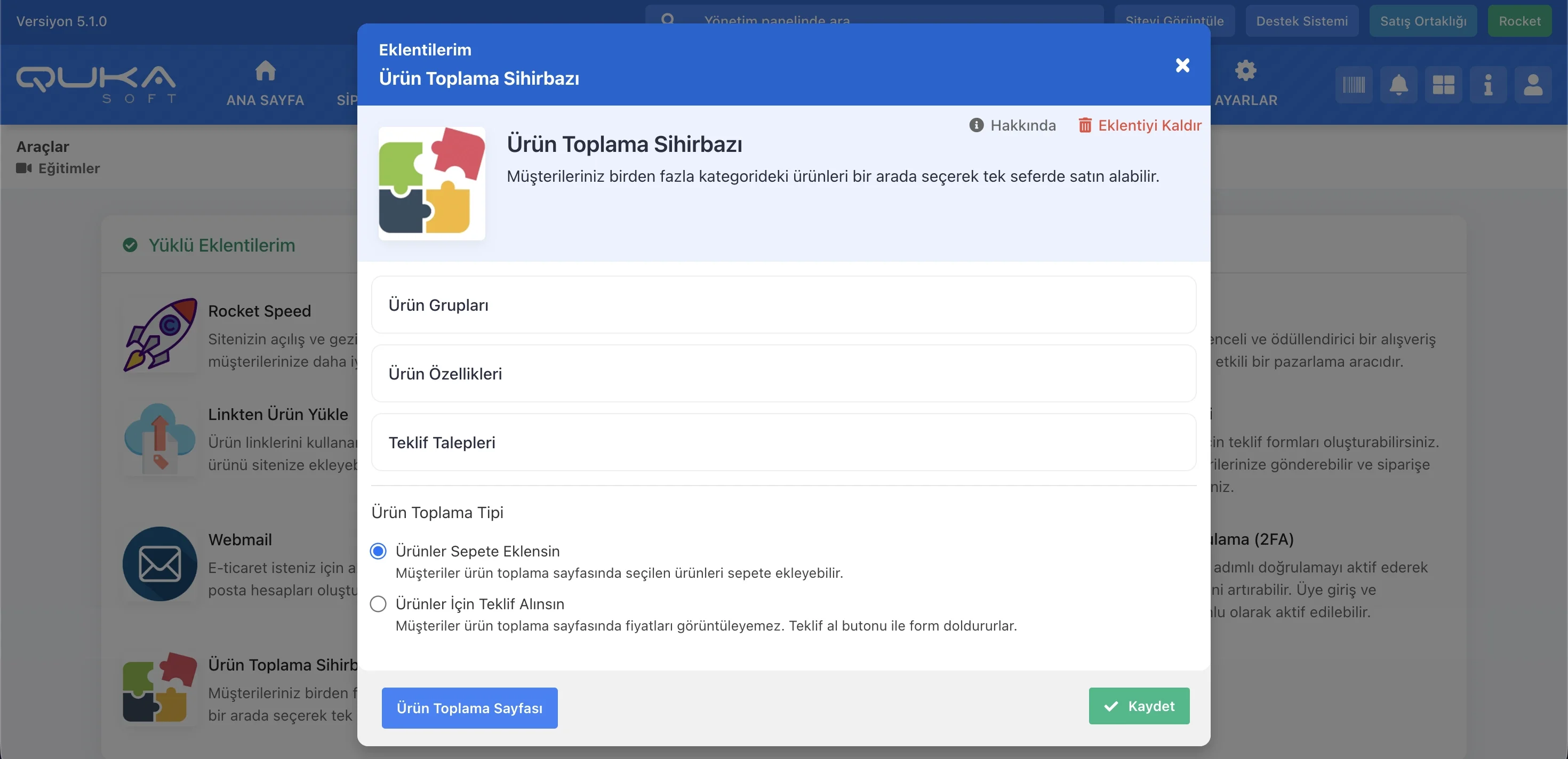Click the barcode icon in header
The width and height of the screenshot is (1568, 759).
point(1354,85)
